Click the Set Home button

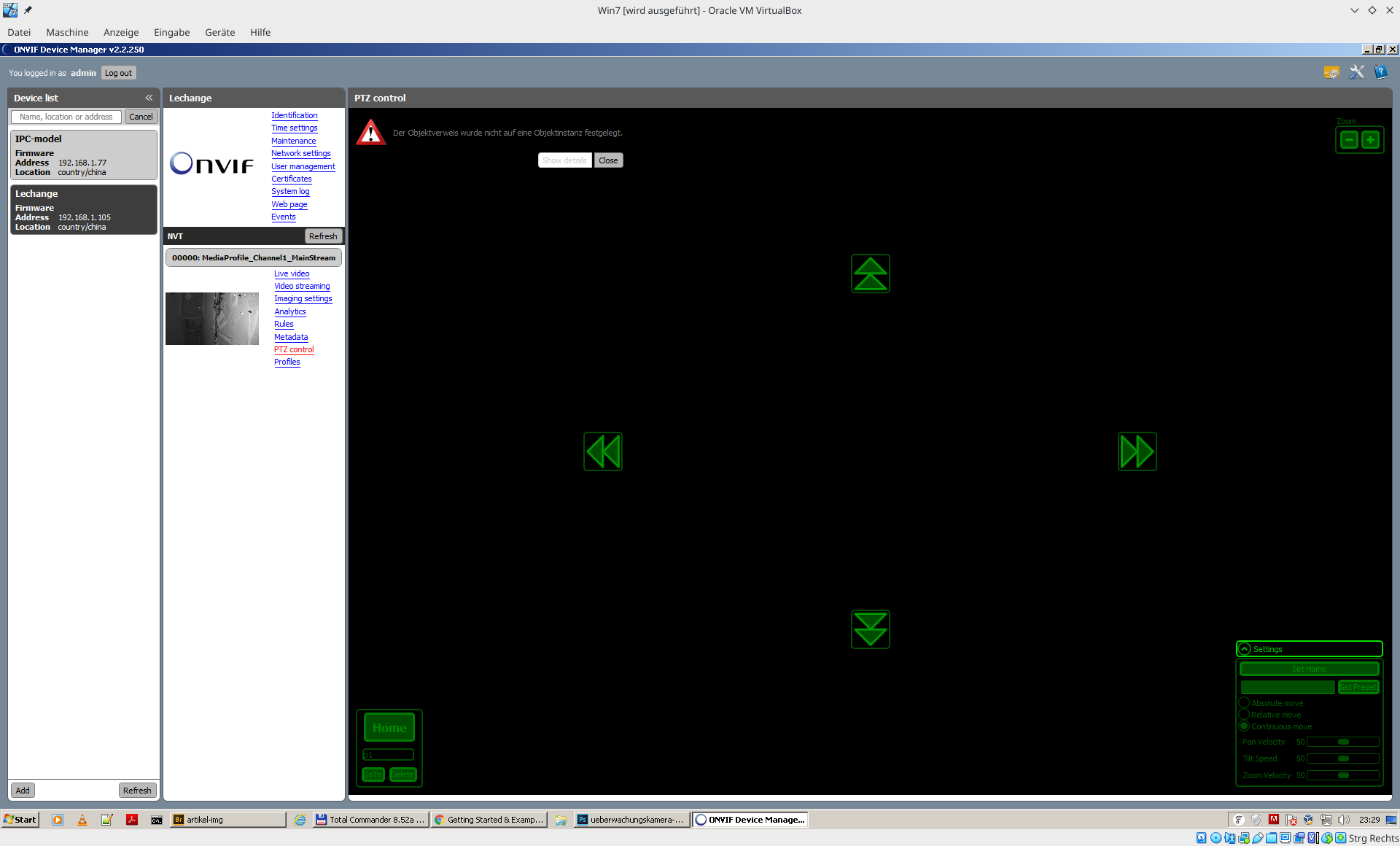click(1310, 669)
